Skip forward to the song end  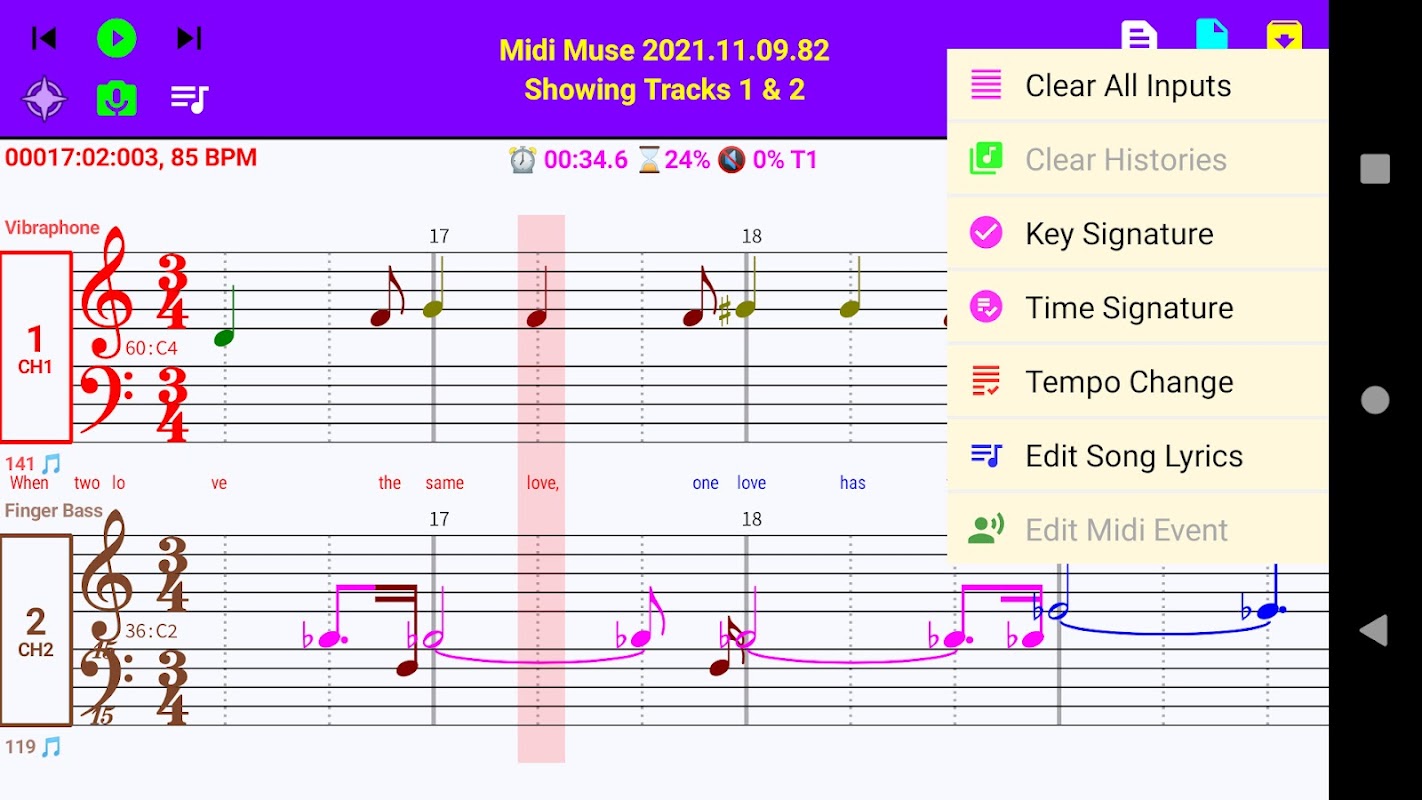point(189,38)
